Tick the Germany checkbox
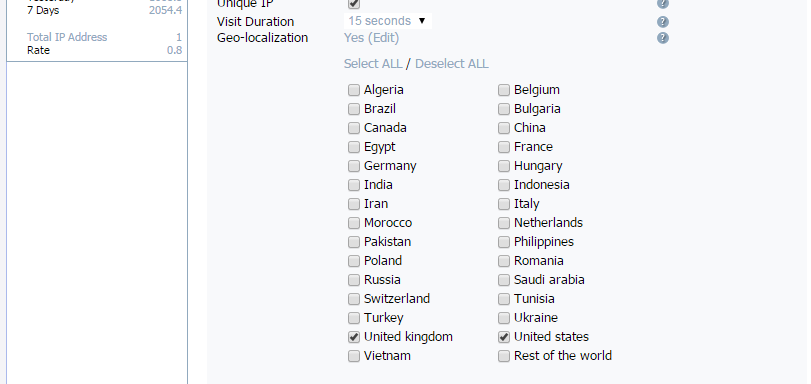Viewport: 811px width, 384px height. click(x=354, y=166)
